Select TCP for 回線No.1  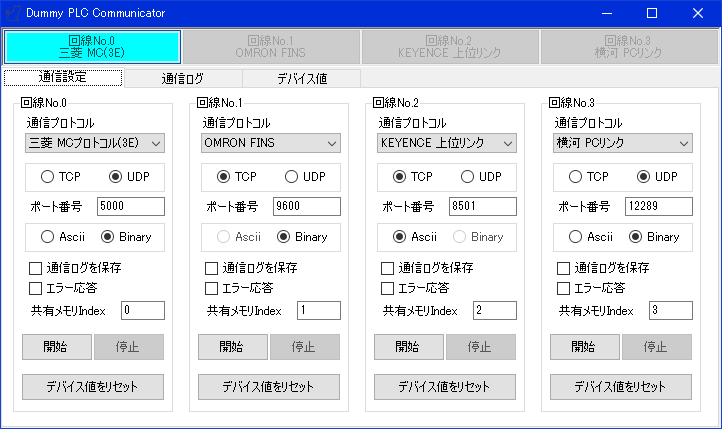(237, 177)
